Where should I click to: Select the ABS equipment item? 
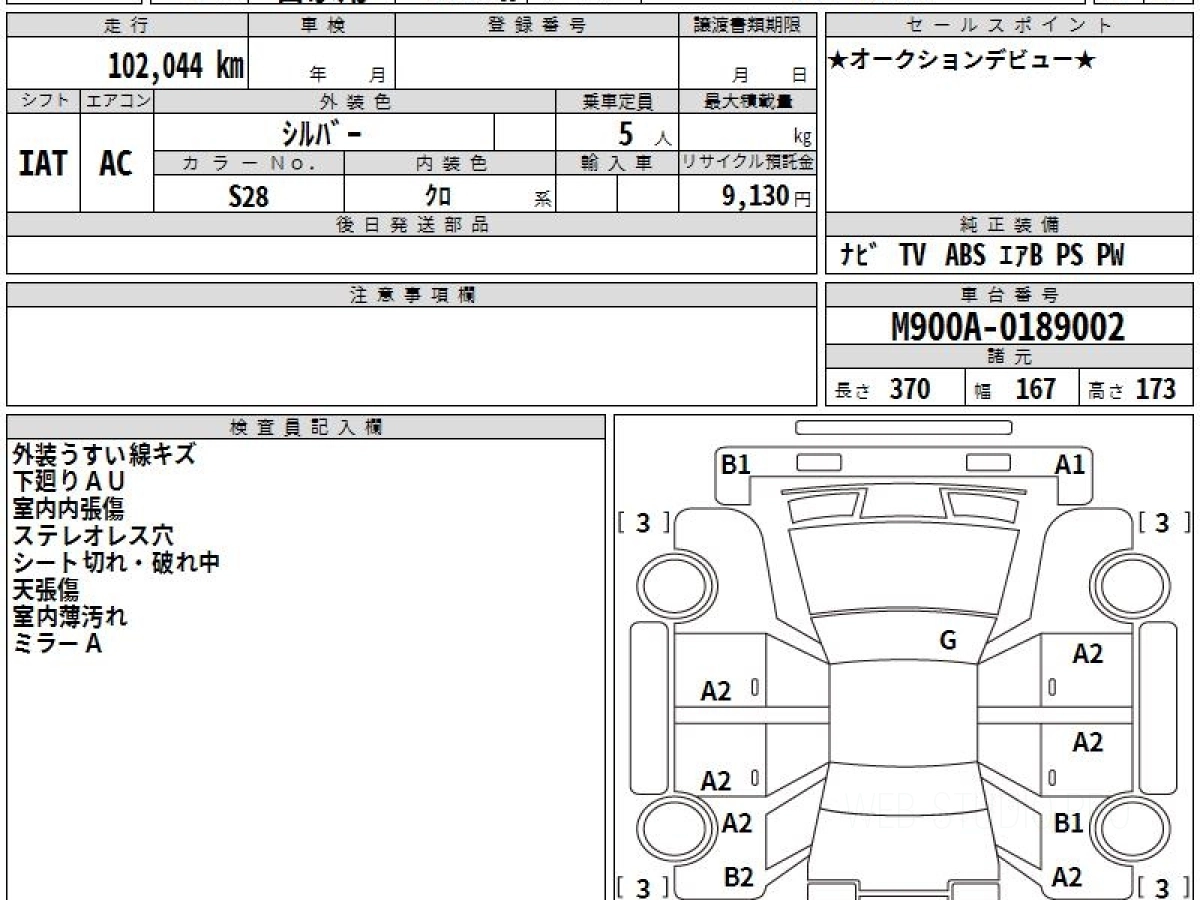965,256
